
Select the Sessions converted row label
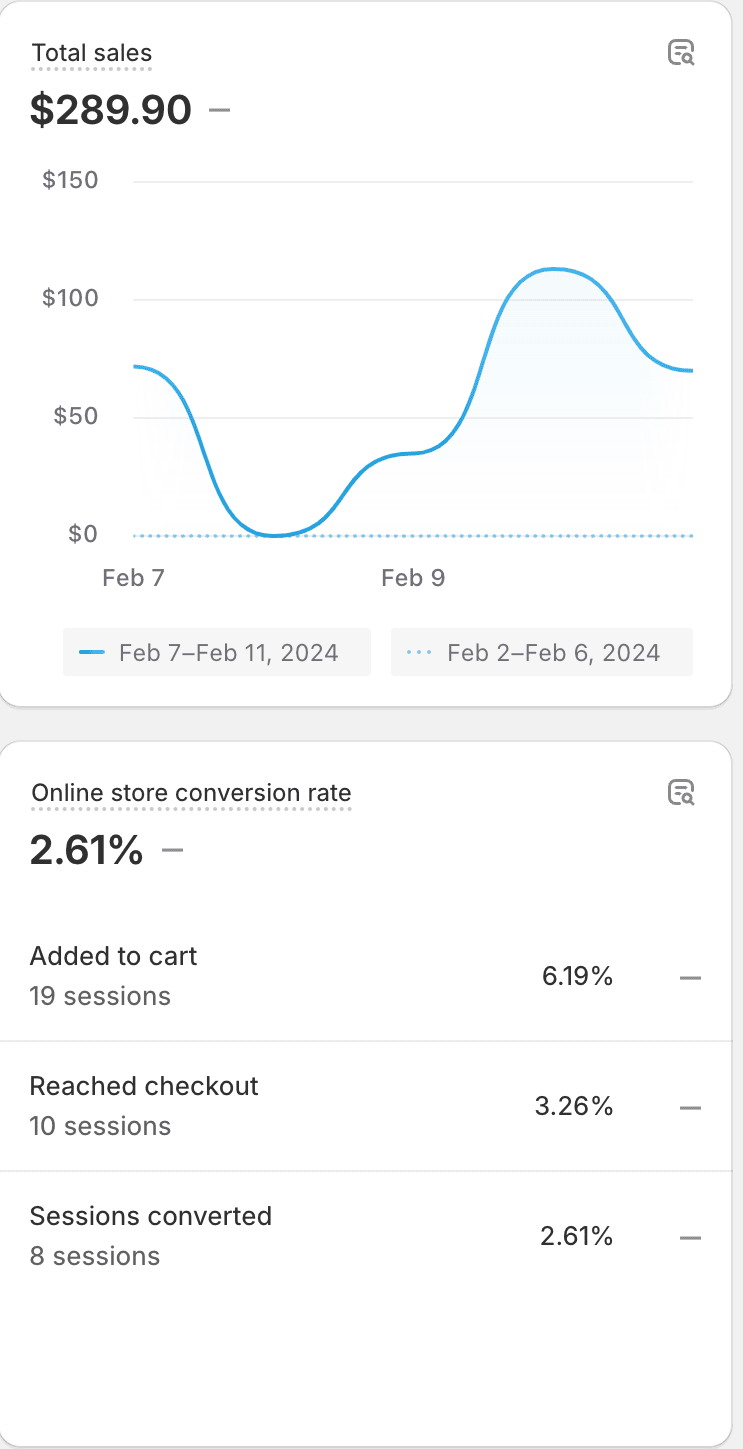click(x=151, y=1217)
